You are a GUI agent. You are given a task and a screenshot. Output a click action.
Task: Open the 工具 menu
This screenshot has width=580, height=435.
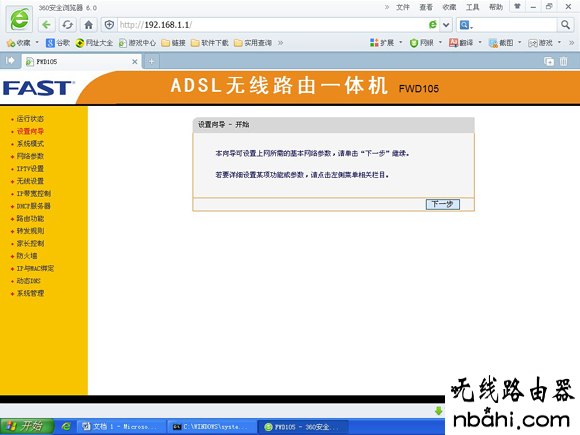472,7
